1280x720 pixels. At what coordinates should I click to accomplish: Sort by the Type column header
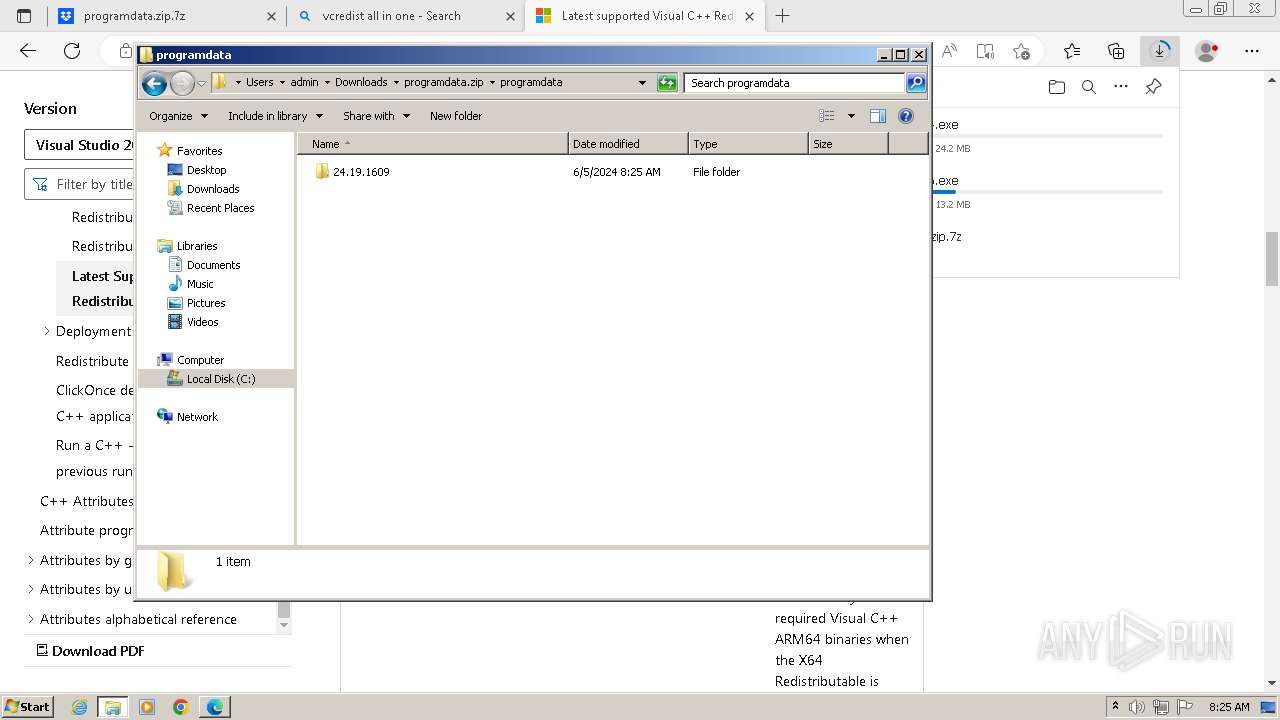(x=748, y=144)
